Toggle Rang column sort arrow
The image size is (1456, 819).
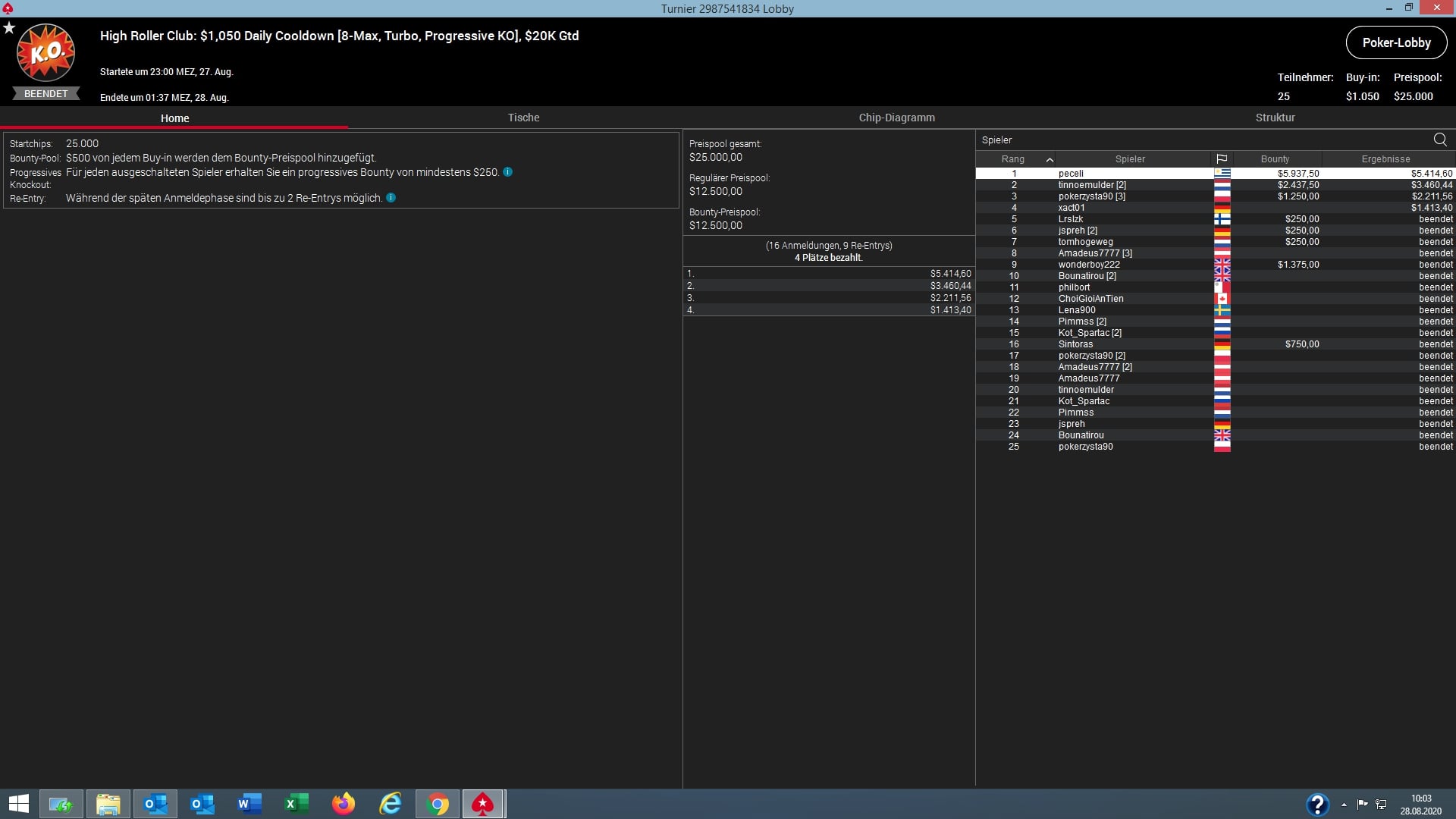1050,159
